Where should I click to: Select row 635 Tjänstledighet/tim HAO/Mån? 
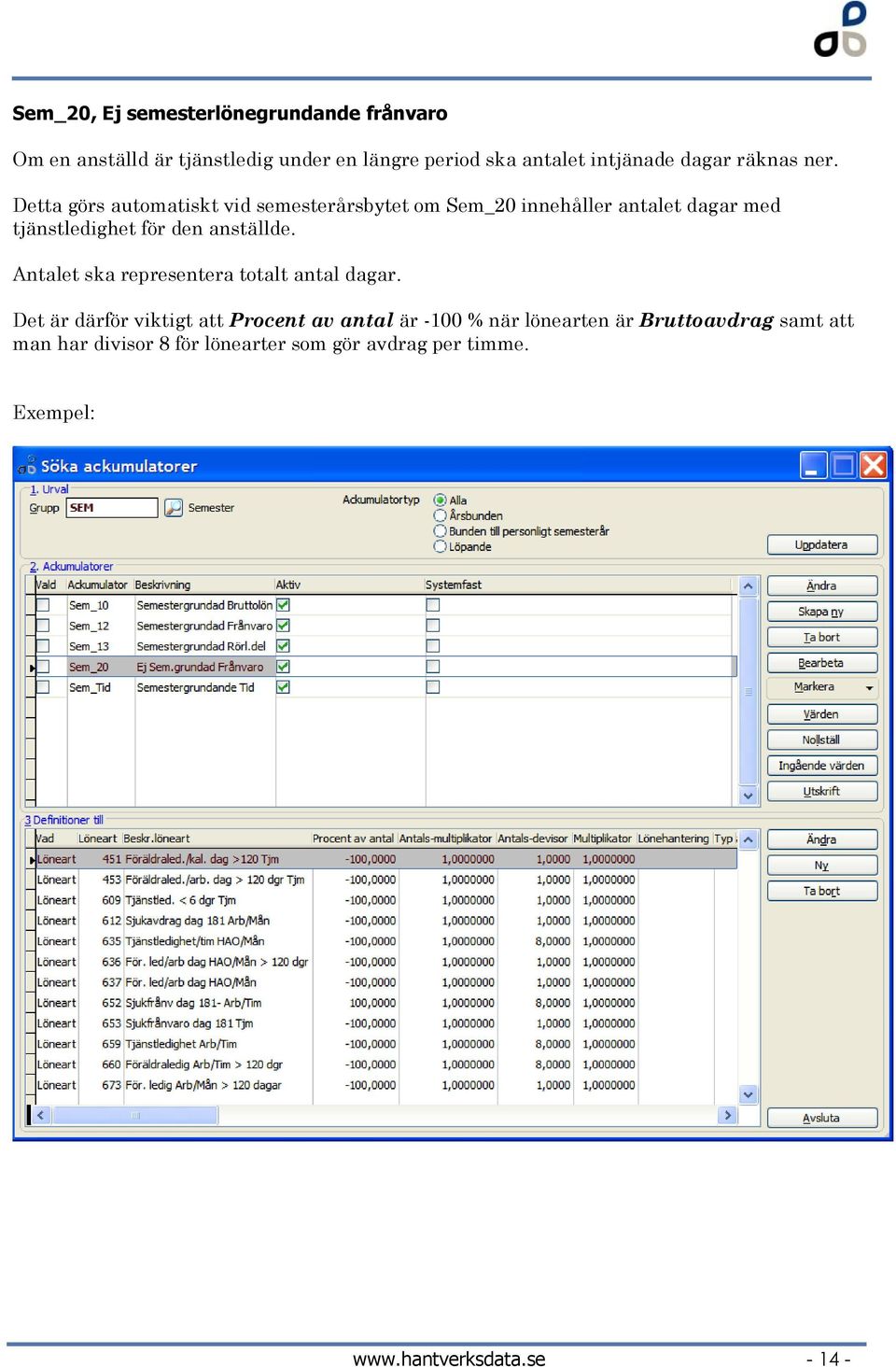click(x=384, y=941)
